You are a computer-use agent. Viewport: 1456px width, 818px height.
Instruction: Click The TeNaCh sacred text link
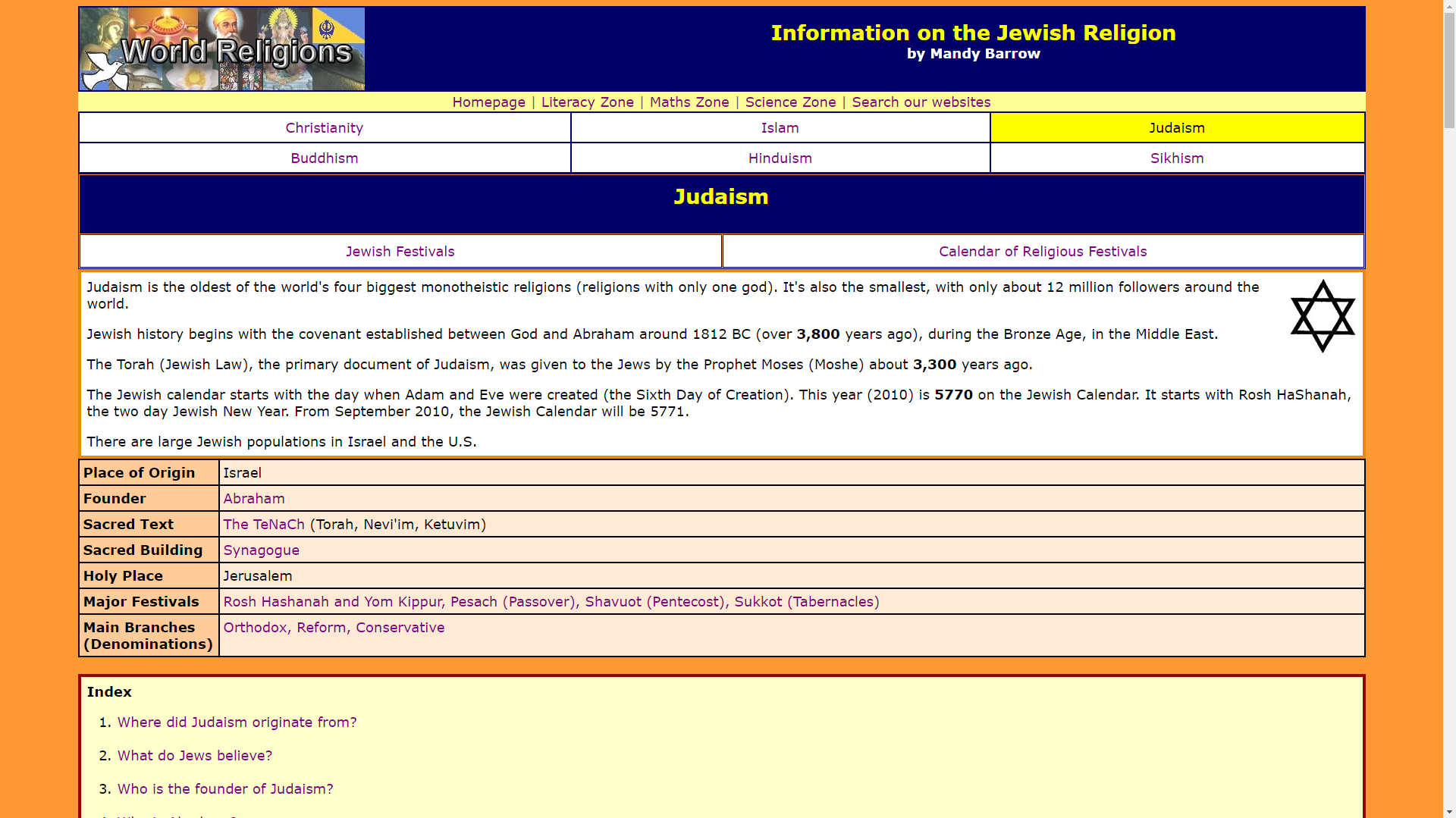[x=263, y=525]
